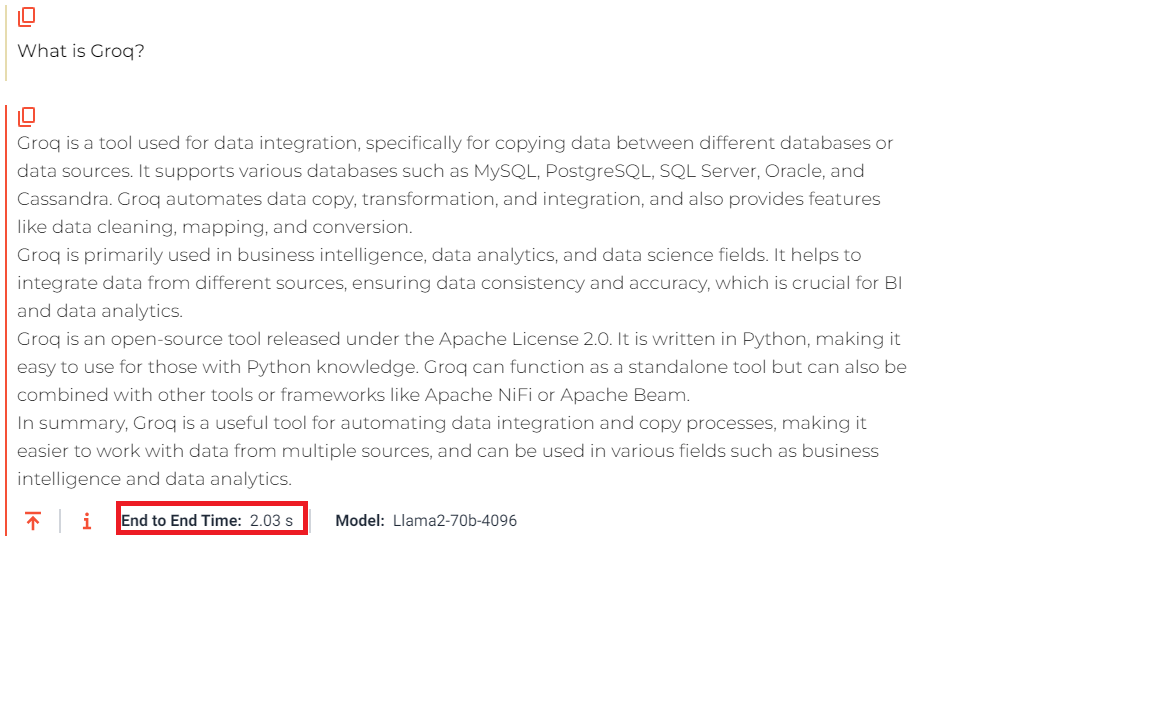Viewport: 1152px width, 720px height.
Task: Select the Llama2-70b-4096 model name
Action: click(x=455, y=520)
